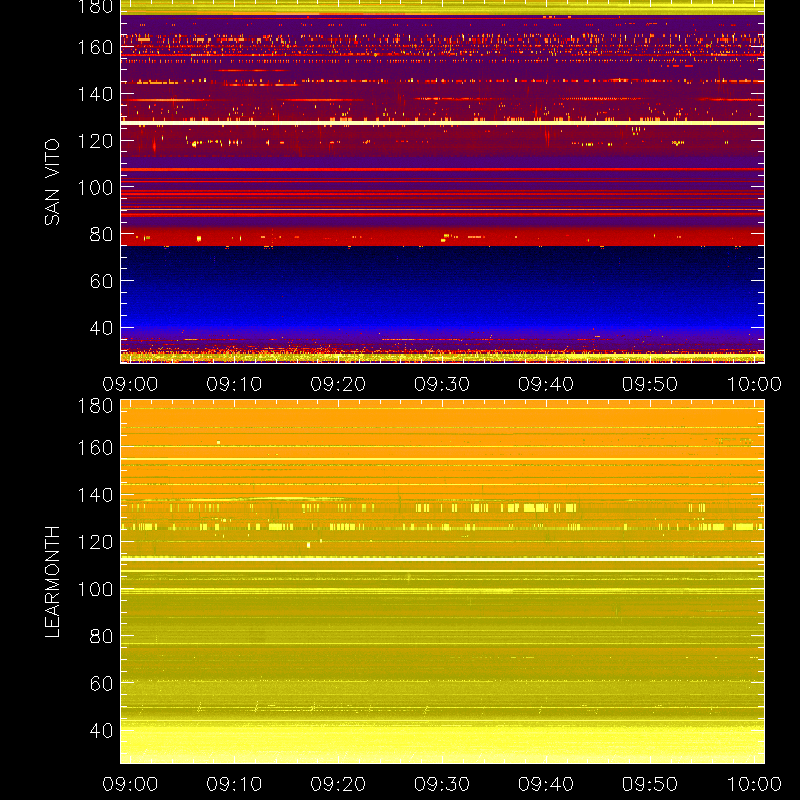This screenshot has height=800, width=800.
Task: Pick 09:50 time label below San Vito plot
Action: 650,384
